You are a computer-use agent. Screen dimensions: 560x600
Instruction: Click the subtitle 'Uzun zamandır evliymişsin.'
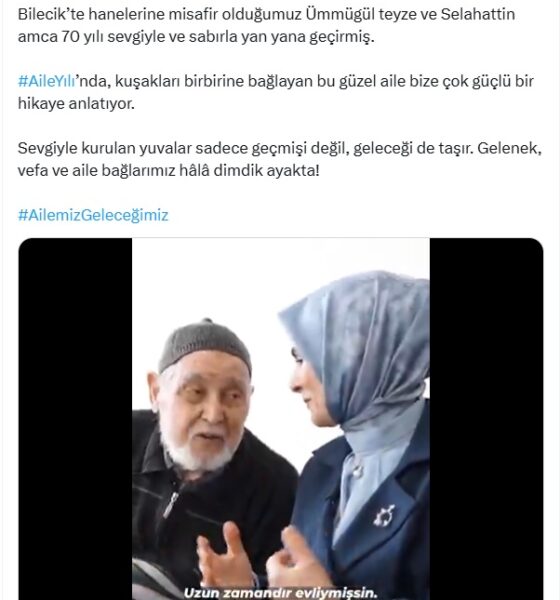(x=281, y=593)
